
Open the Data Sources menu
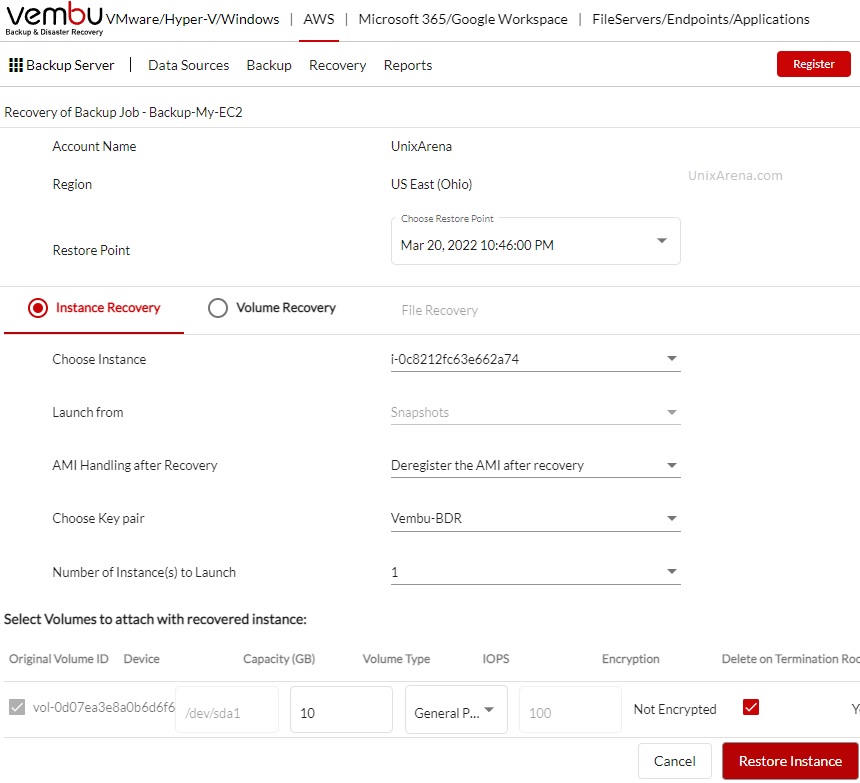tap(188, 65)
